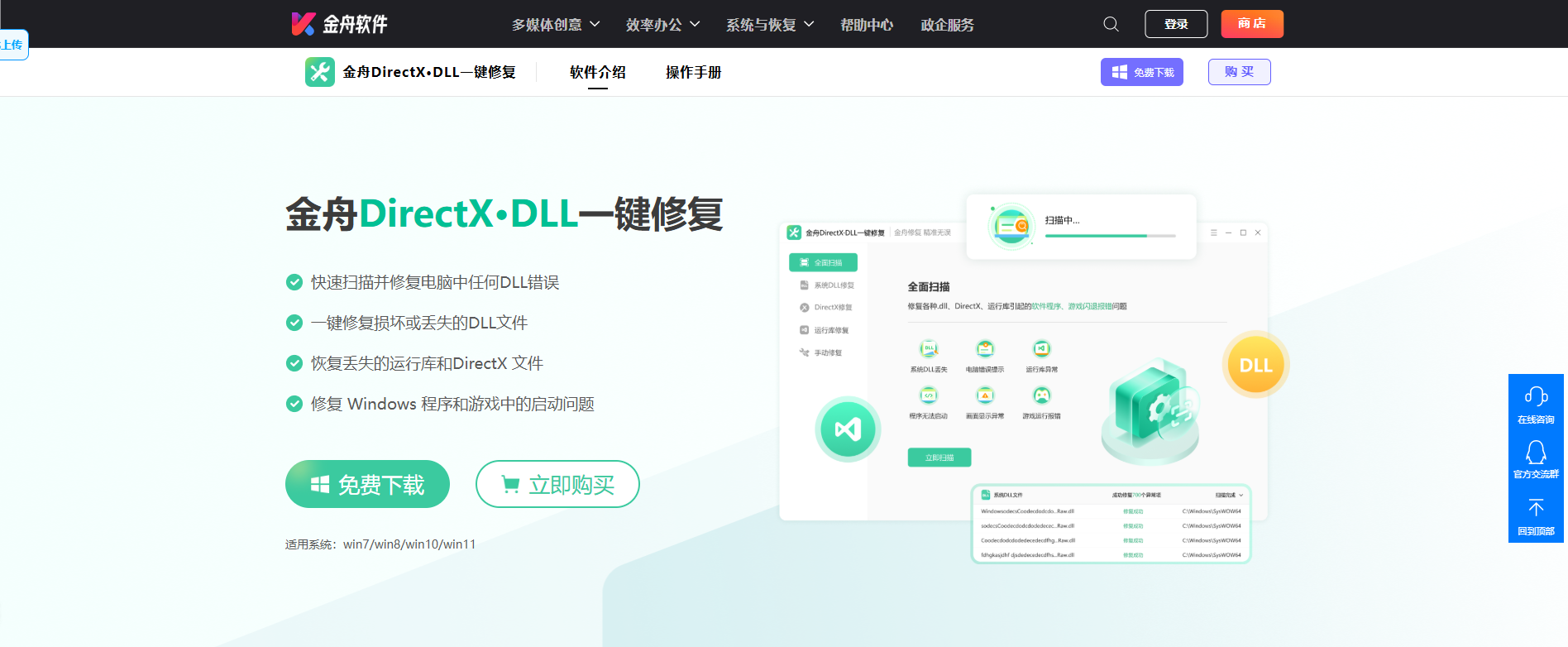Viewport: 1568px width, 647px height.
Task: Expand the 扫描完成 dropdown in the results card
Action: pos(1229,495)
